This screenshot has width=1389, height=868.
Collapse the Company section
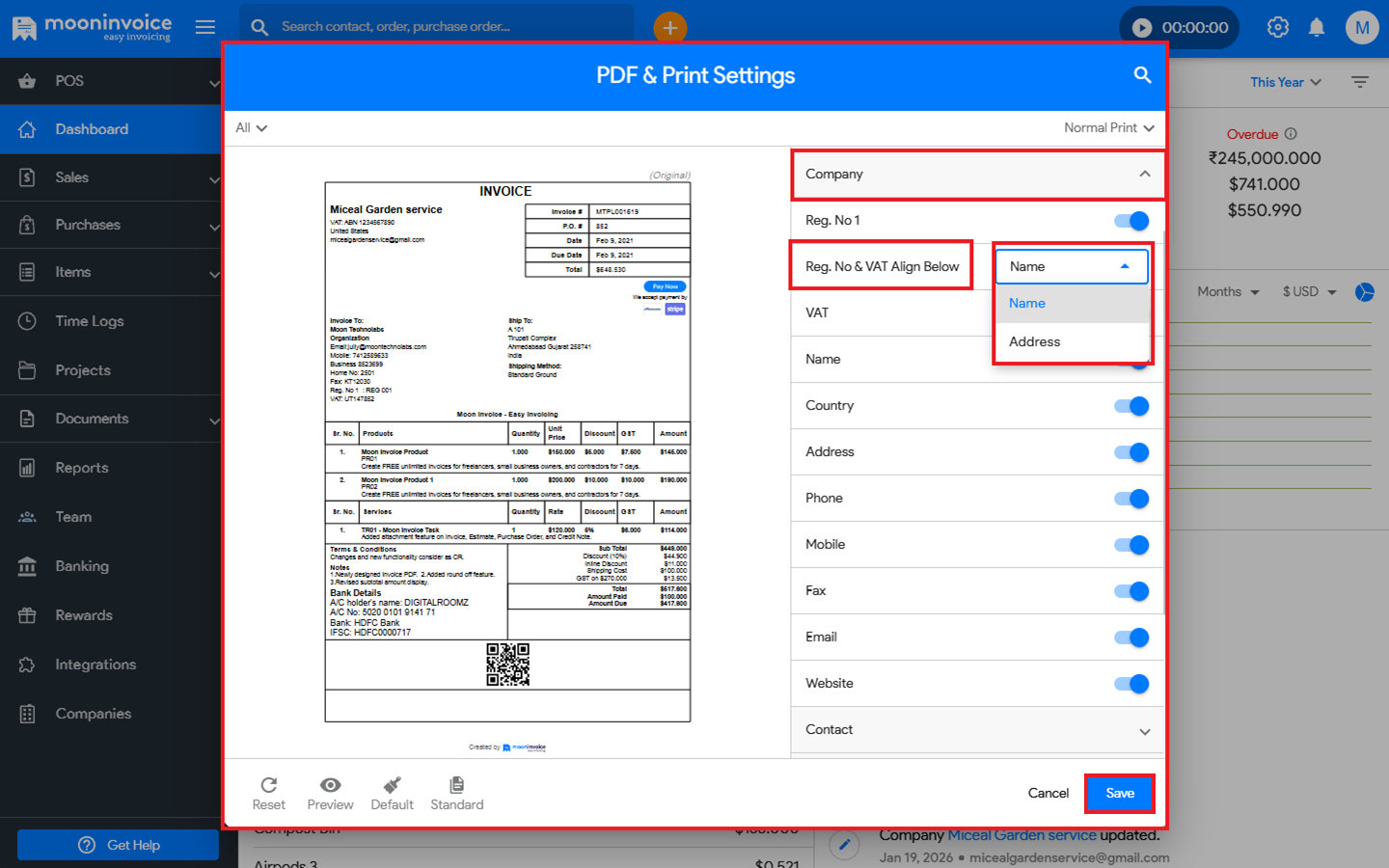point(1144,175)
